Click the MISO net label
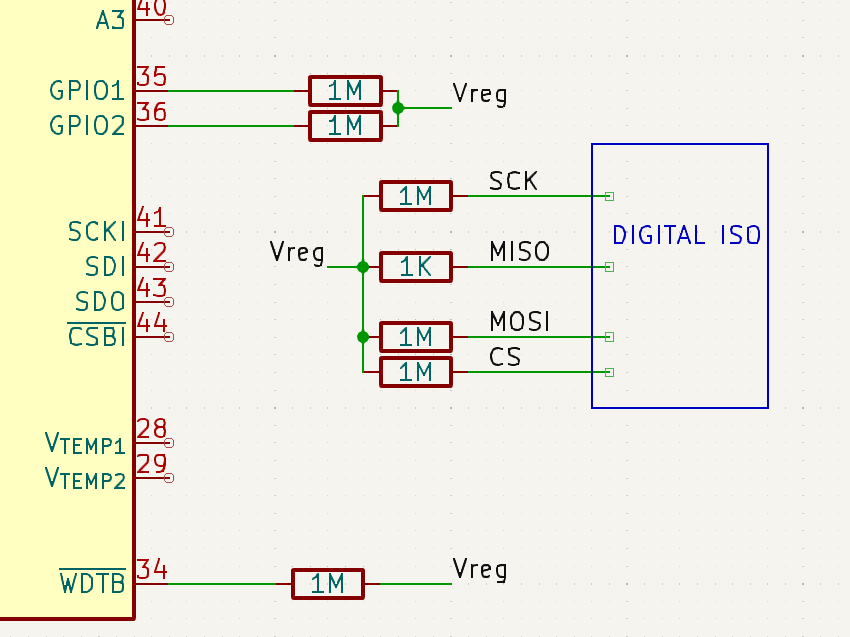The width and height of the screenshot is (850, 637). [x=519, y=252]
